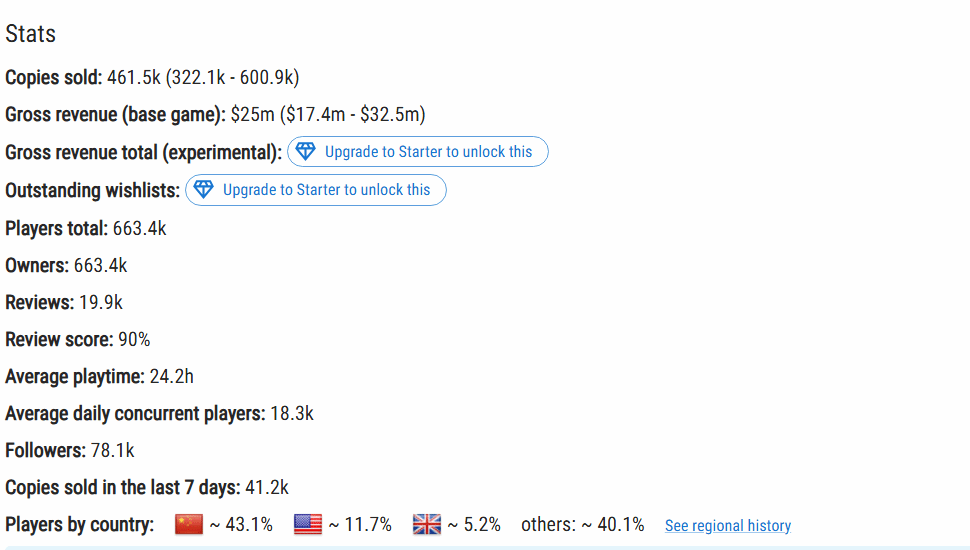Image resolution: width=970 pixels, height=550 pixels.
Task: Click the Reviews 19.9k count
Action: (x=101, y=303)
